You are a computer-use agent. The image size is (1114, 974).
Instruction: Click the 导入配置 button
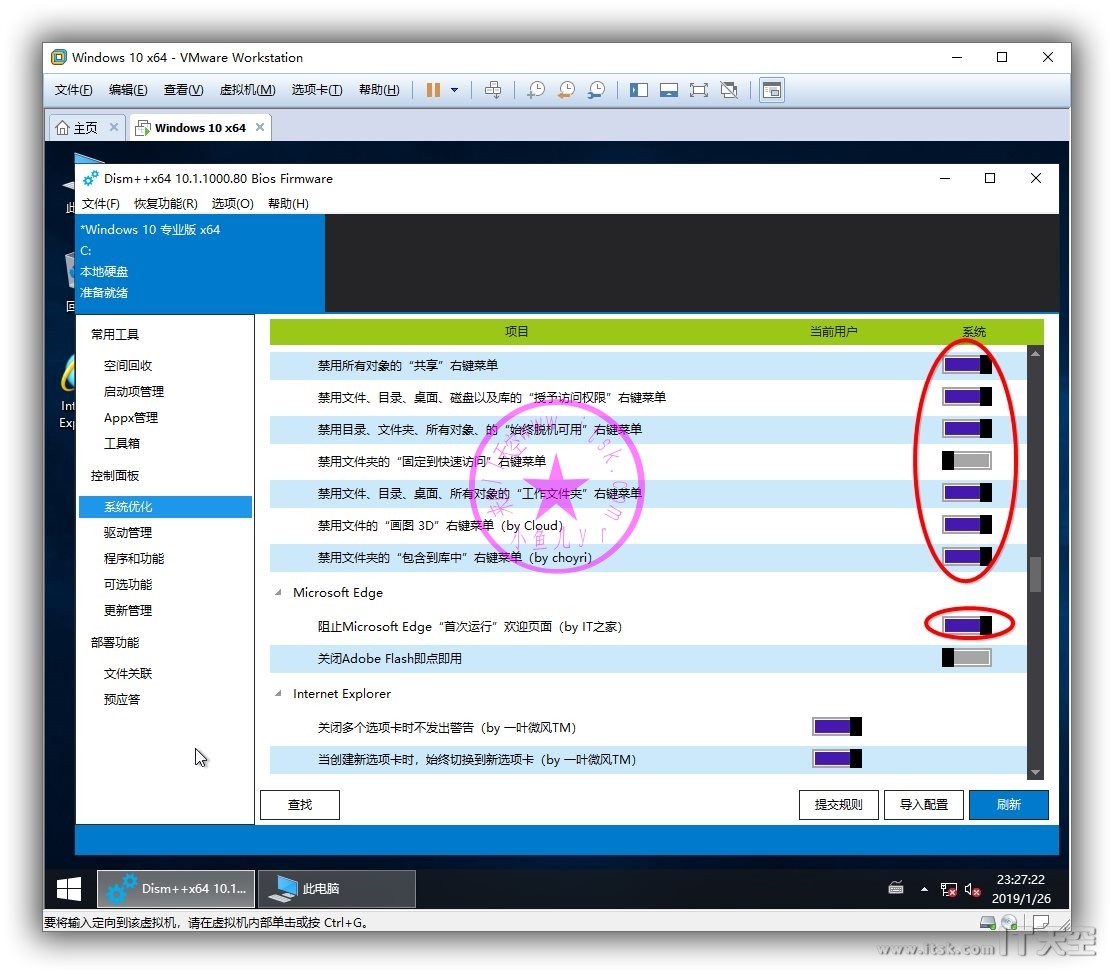[924, 805]
